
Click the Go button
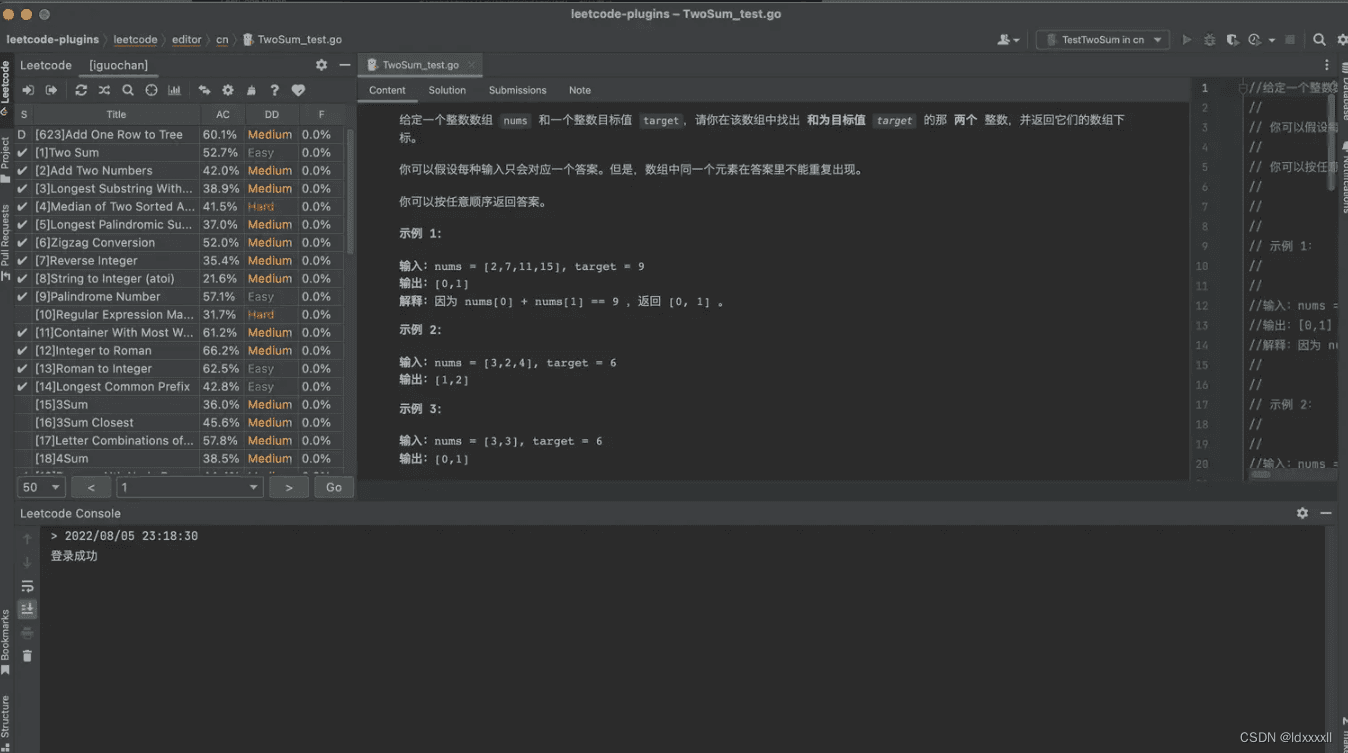[x=334, y=487]
